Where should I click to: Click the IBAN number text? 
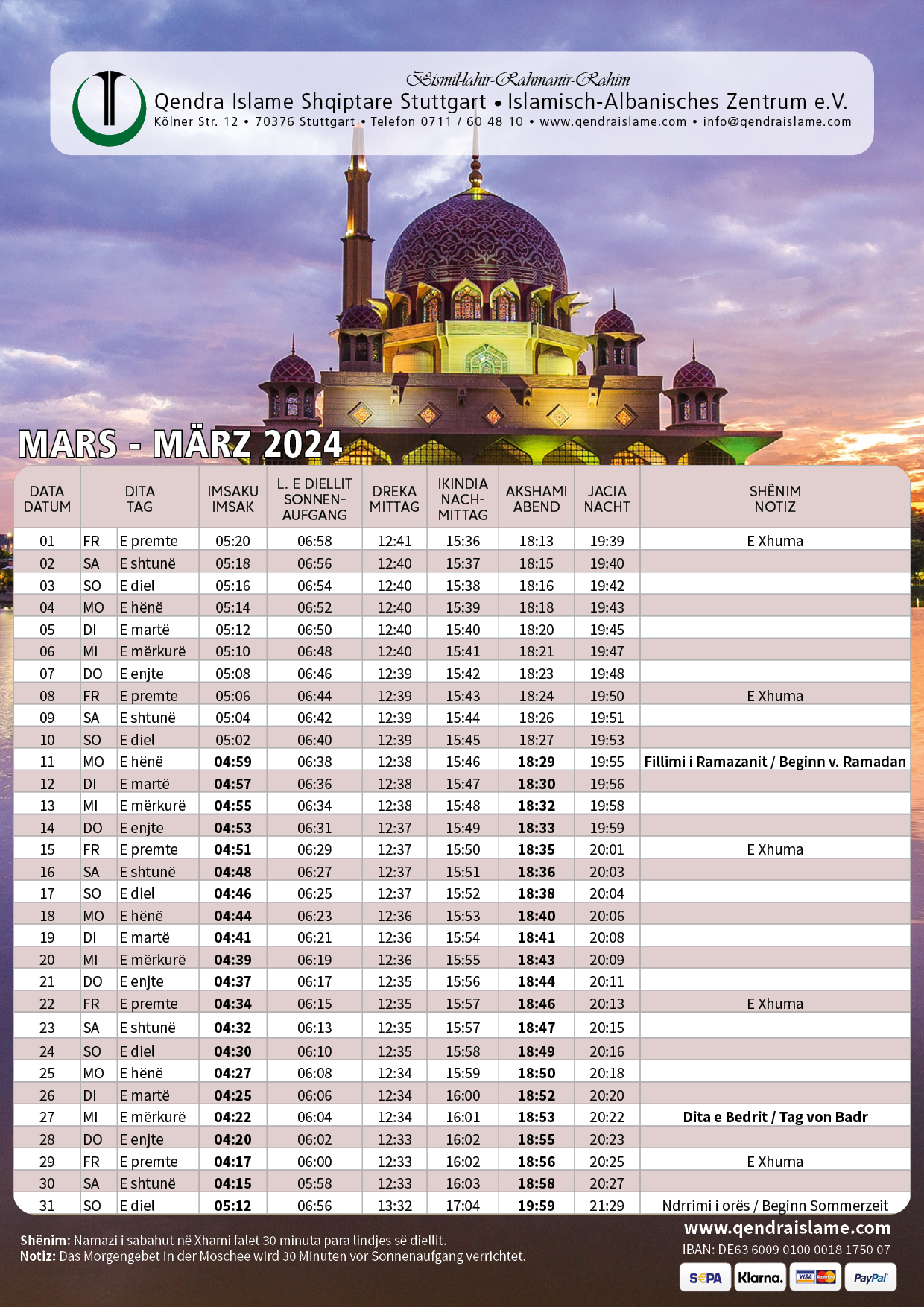(x=786, y=1250)
